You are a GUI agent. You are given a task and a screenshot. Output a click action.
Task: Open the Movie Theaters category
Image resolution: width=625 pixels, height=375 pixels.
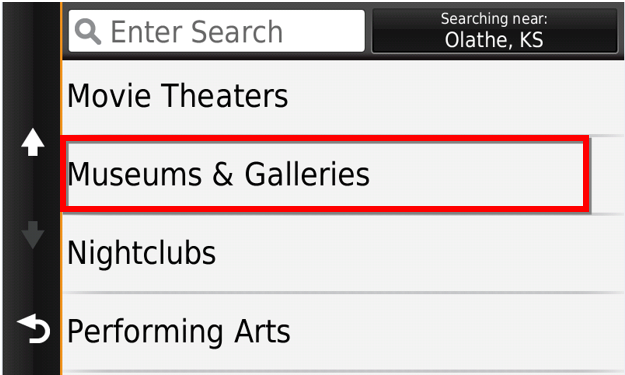(x=343, y=97)
